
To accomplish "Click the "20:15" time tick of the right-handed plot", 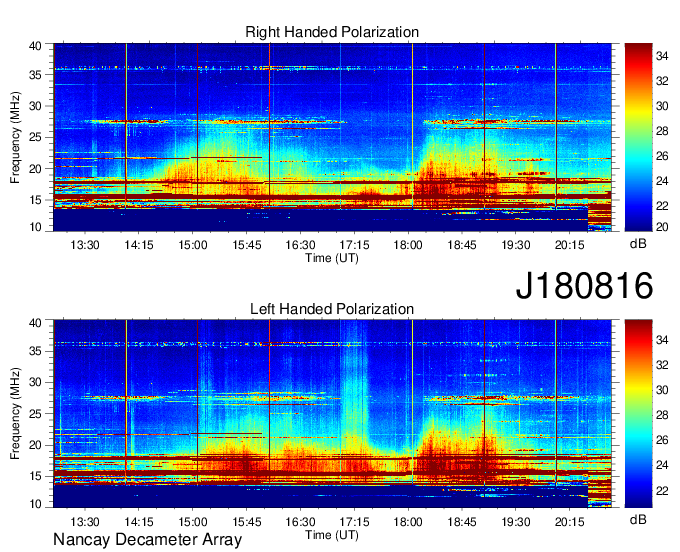I will 569,245.
